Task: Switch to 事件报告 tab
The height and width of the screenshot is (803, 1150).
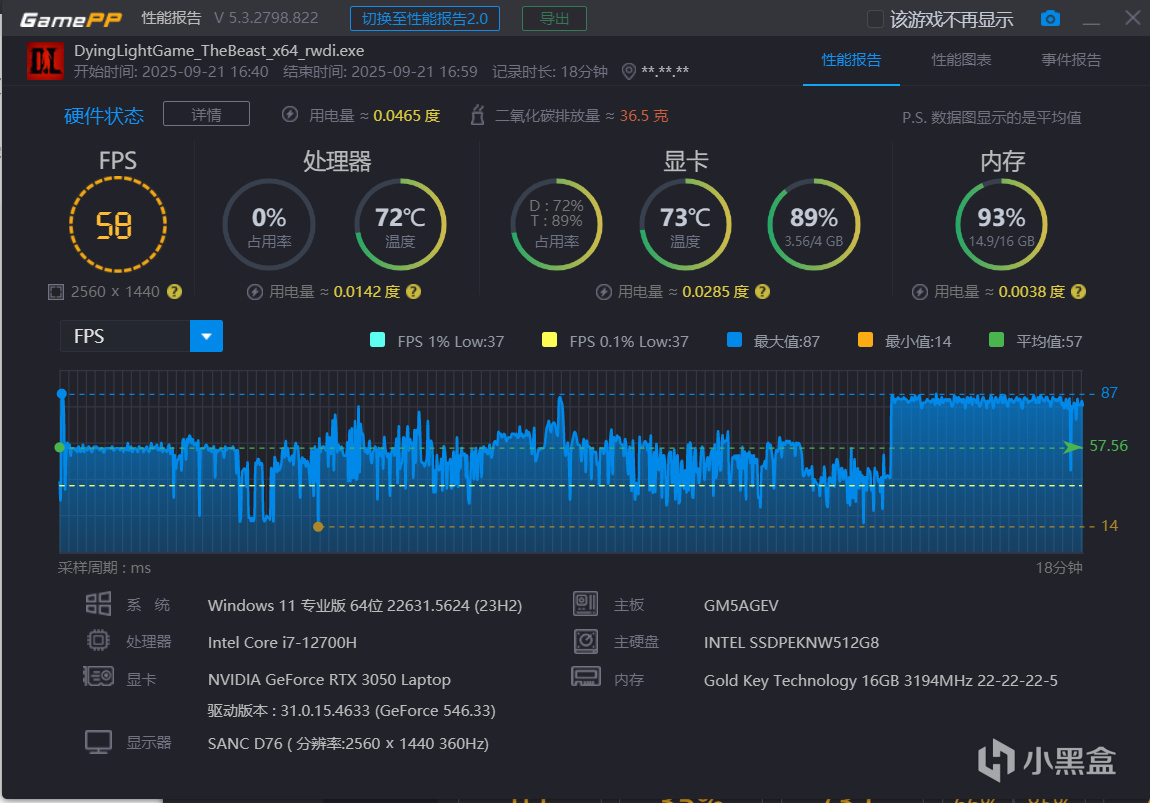Action: pos(1071,60)
